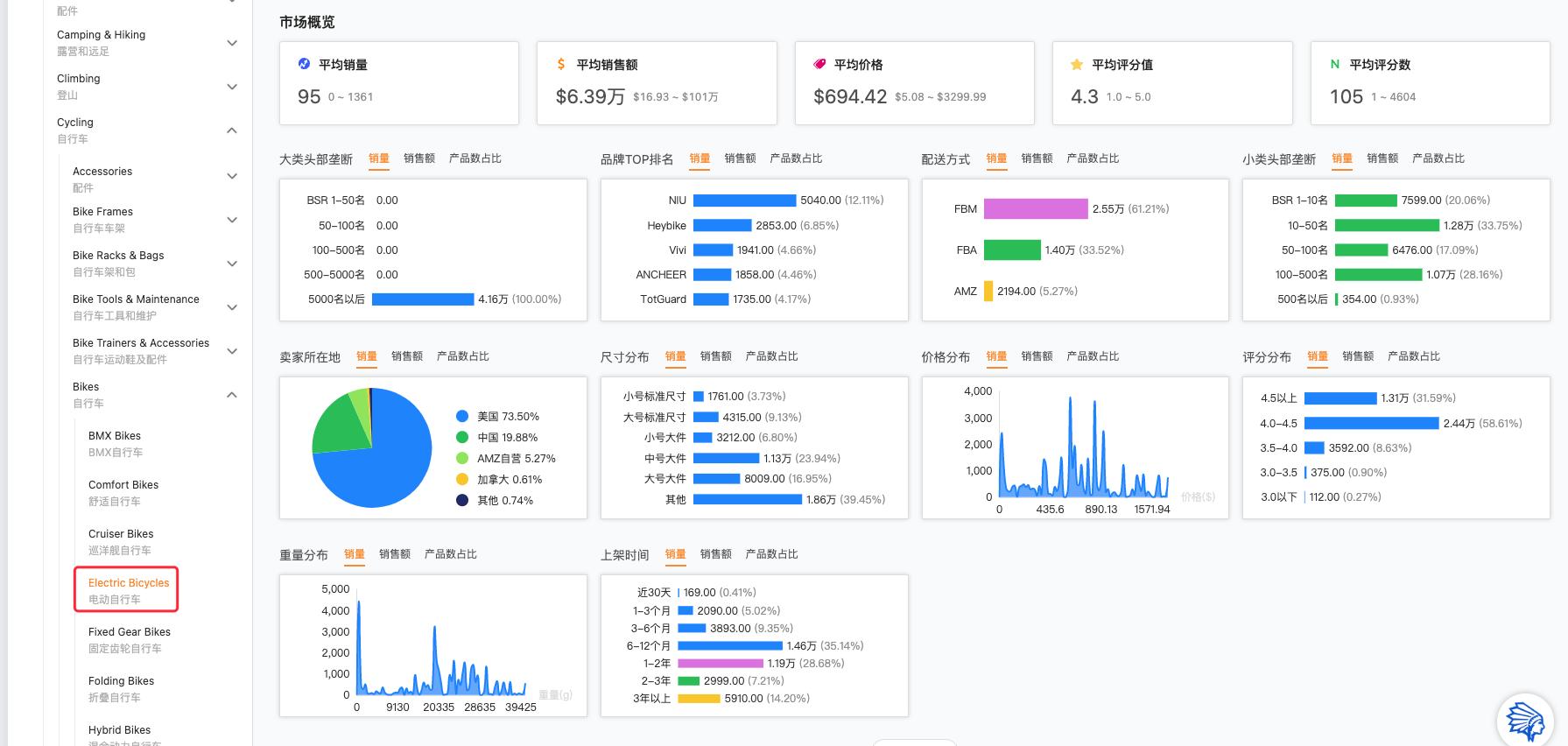Toggle 加拿大 0.61% legend item
Screen dimensions: 1568x746
pos(499,480)
